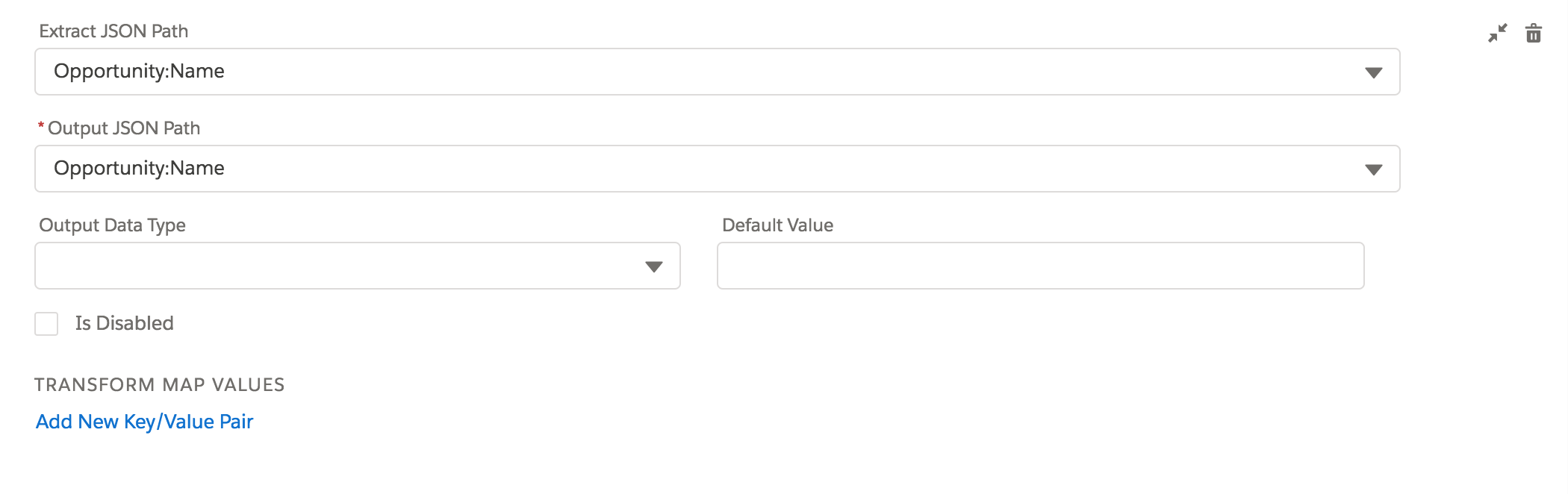Select the Extract JSON Path label
This screenshot has width=1568, height=494.
click(113, 31)
